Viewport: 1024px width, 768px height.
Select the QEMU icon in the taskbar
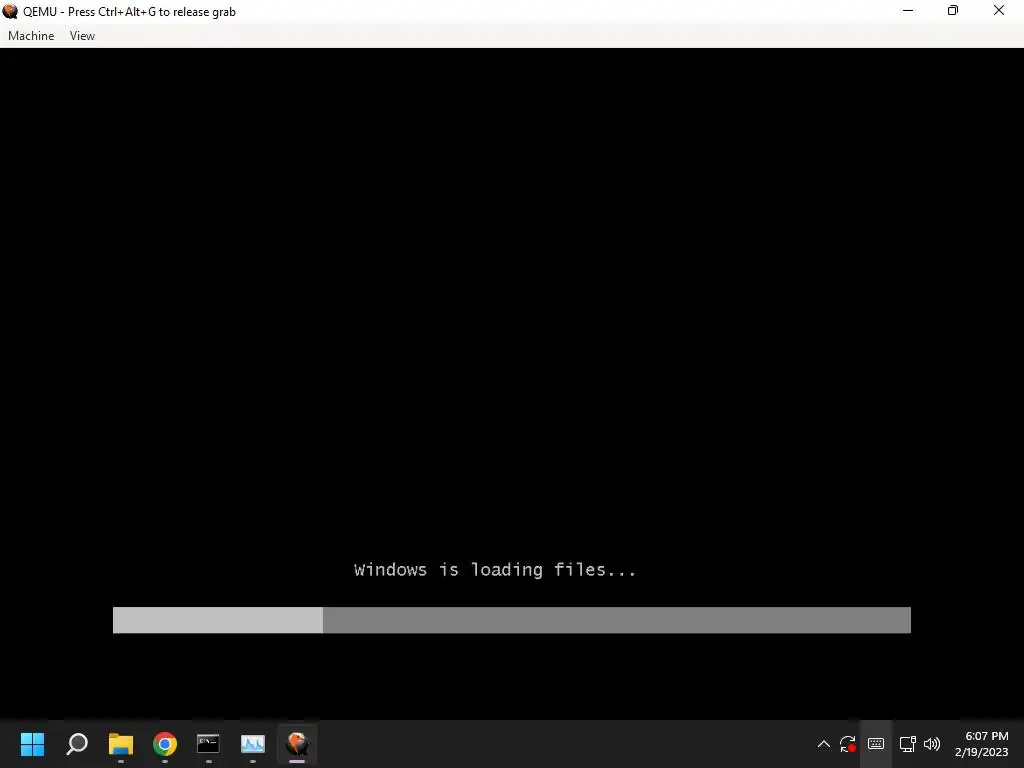(297, 744)
